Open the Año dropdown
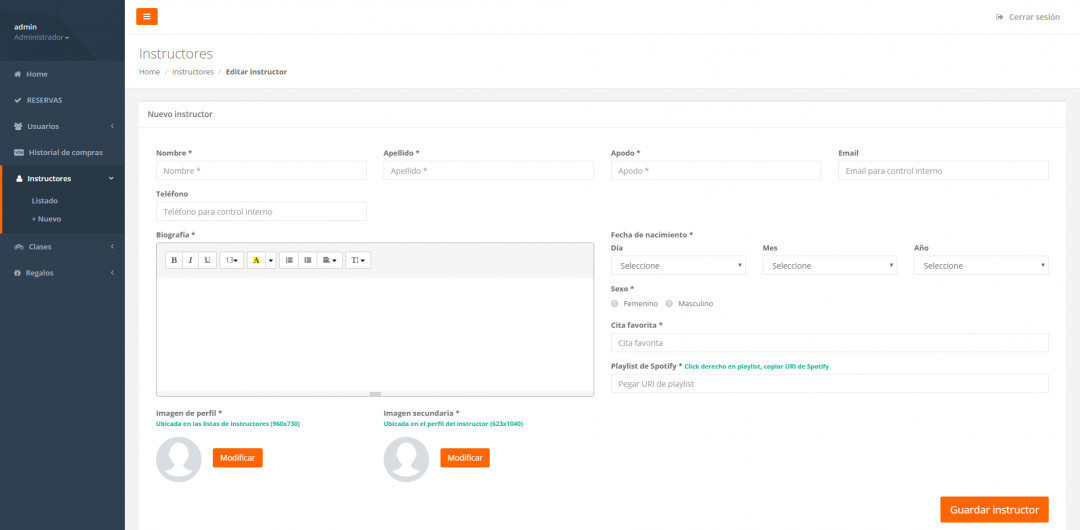Image resolution: width=1080 pixels, height=530 pixels. tap(981, 265)
